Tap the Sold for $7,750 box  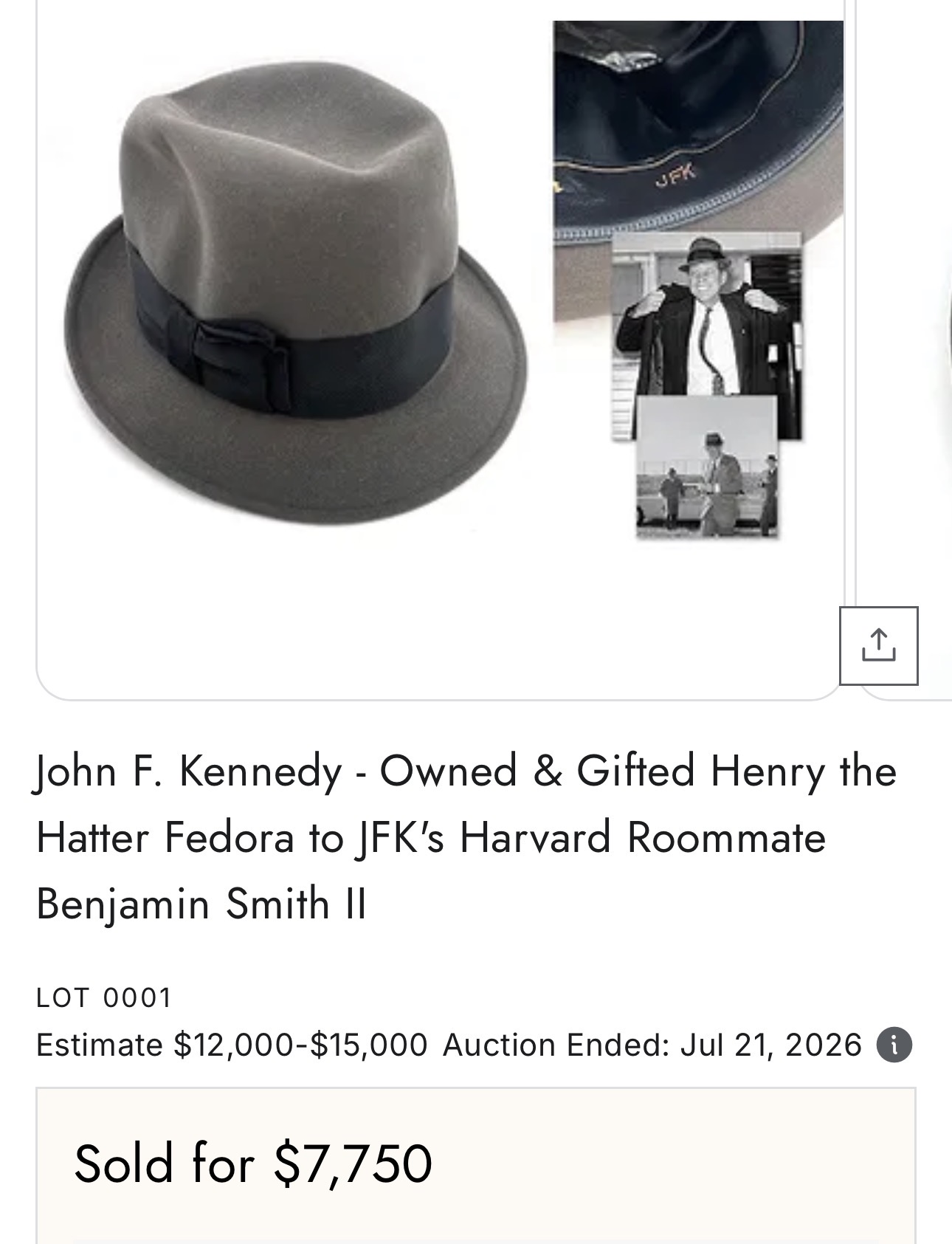476,1165
